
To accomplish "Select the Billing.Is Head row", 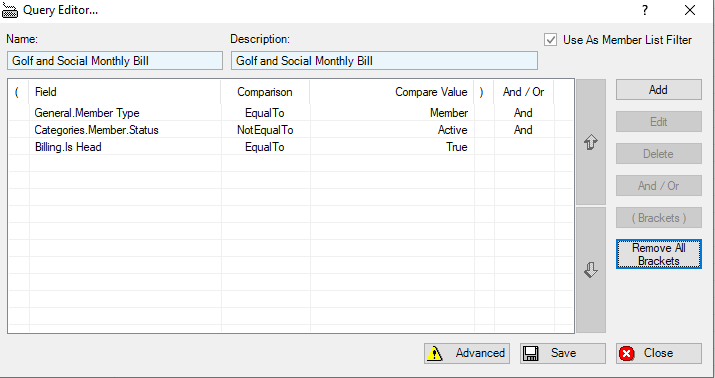I will point(290,147).
